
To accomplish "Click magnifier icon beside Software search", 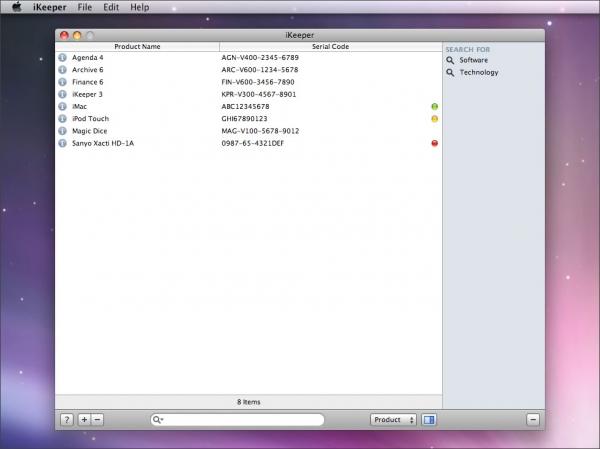I will pyautogui.click(x=450, y=60).
